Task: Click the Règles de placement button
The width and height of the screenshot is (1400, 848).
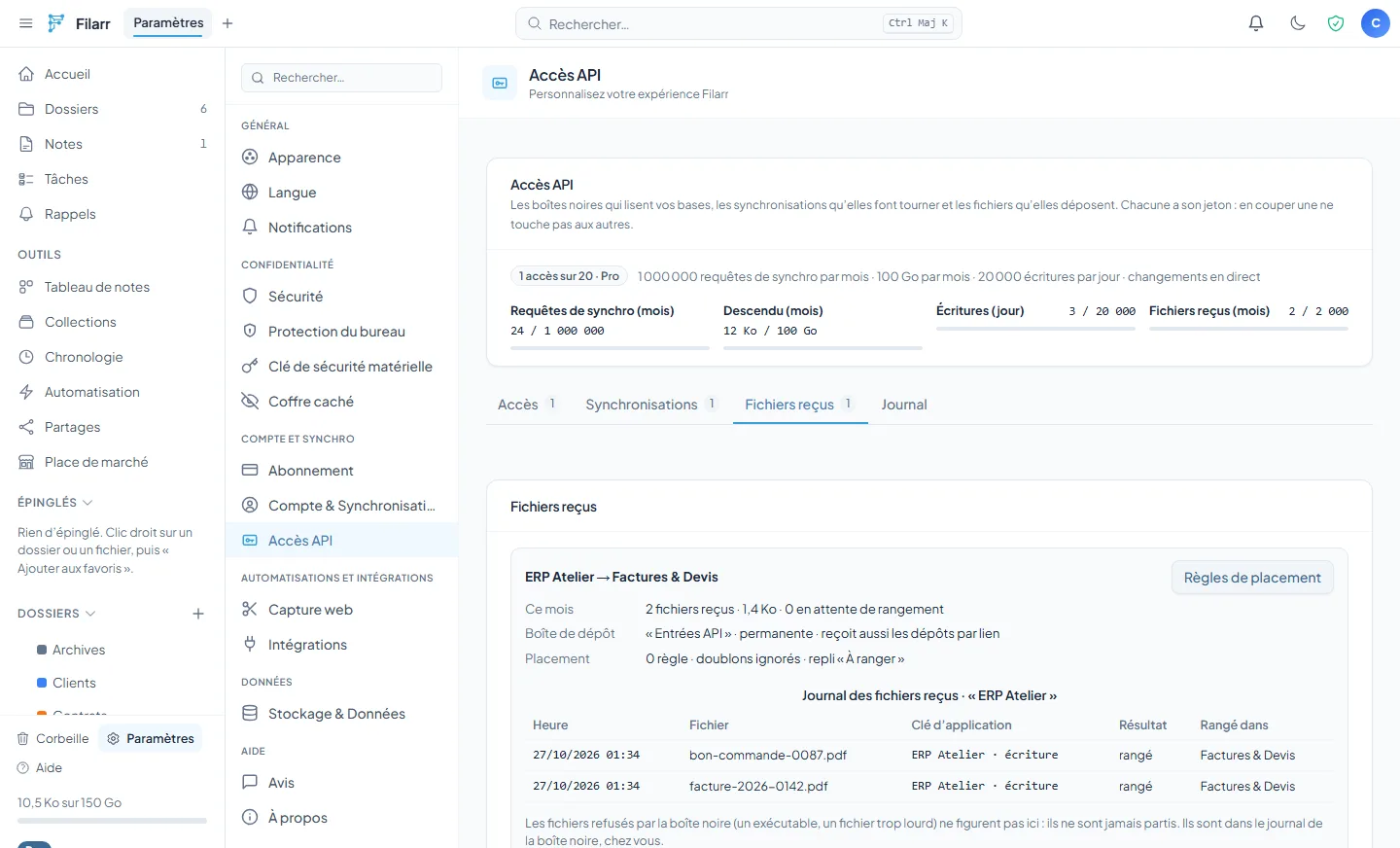Action: pyautogui.click(x=1252, y=578)
